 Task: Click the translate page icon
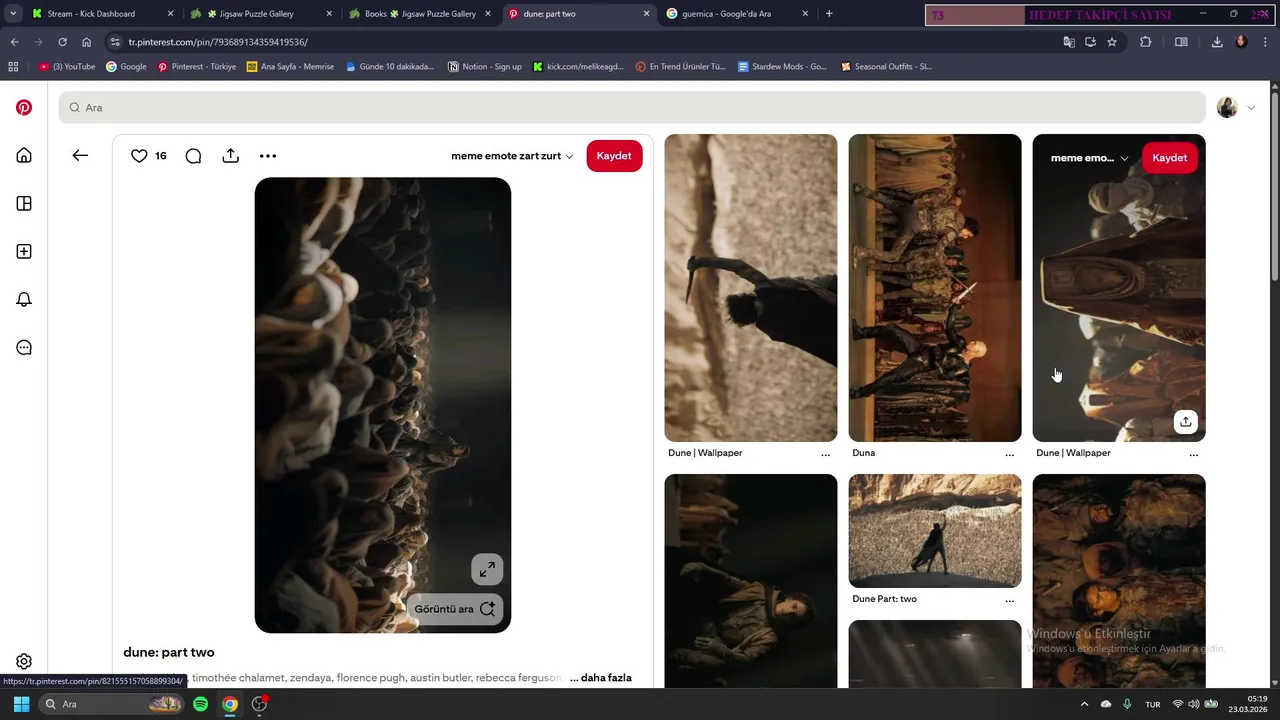pyautogui.click(x=1069, y=42)
